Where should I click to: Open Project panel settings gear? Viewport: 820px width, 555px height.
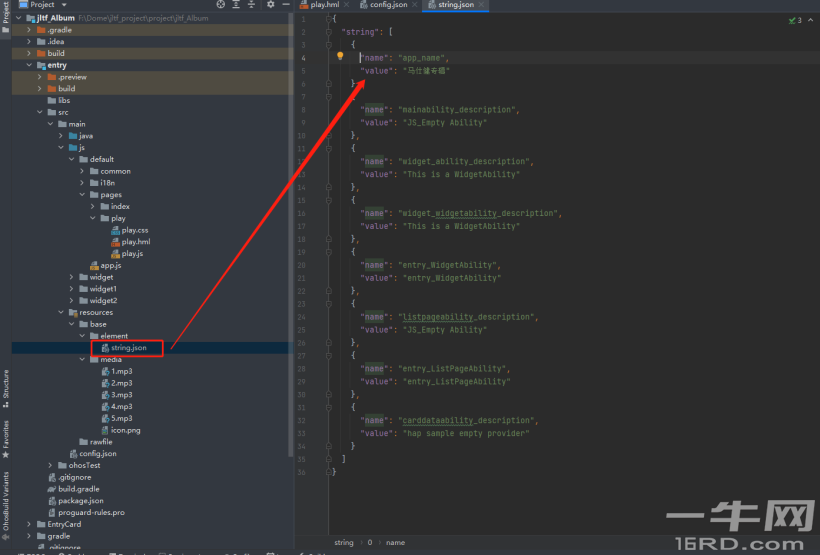[270, 4]
